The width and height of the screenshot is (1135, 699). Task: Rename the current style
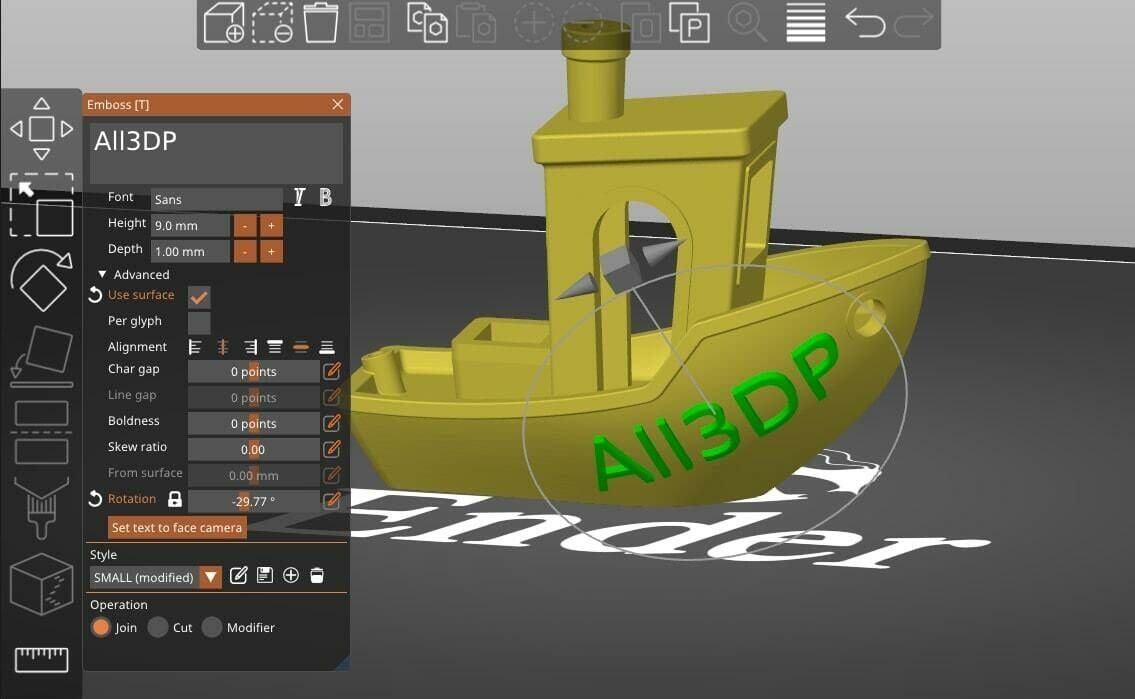(x=238, y=575)
